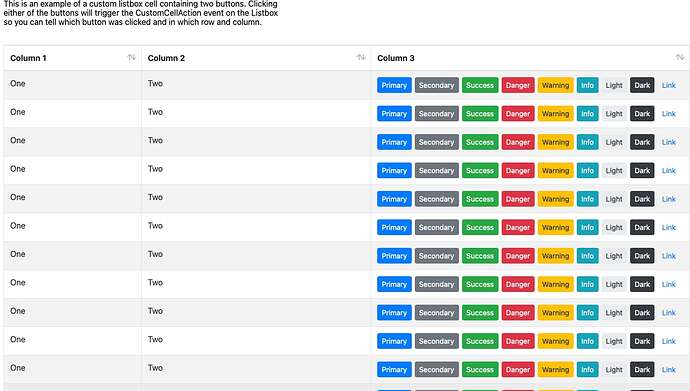This screenshot has height=391, width=690.
Task: Click Warning button in the first row
Action: pyautogui.click(x=555, y=85)
